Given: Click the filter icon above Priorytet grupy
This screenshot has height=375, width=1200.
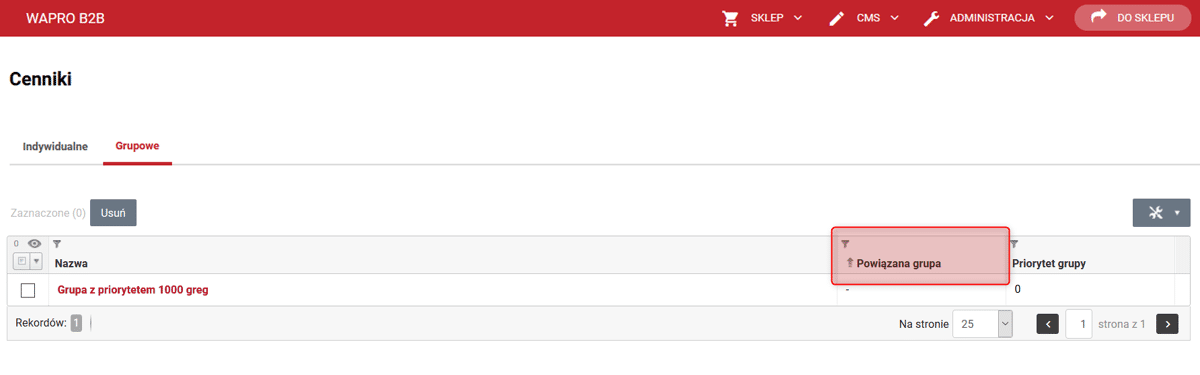Looking at the screenshot, I should pyautogui.click(x=1014, y=244).
